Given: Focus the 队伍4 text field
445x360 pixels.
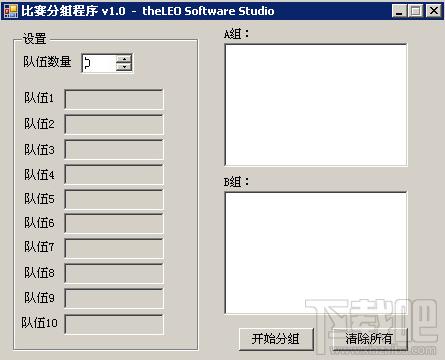Looking at the screenshot, I should click(x=114, y=174).
